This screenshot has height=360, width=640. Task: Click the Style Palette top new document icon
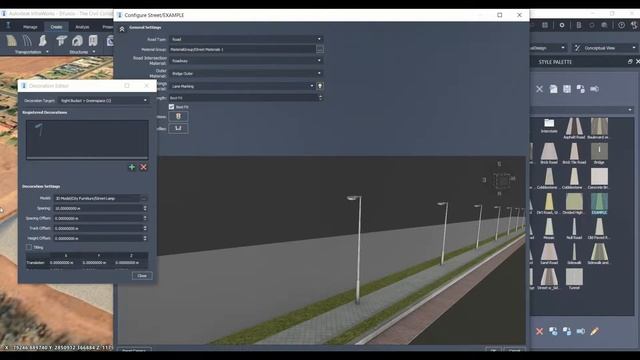tap(553, 89)
